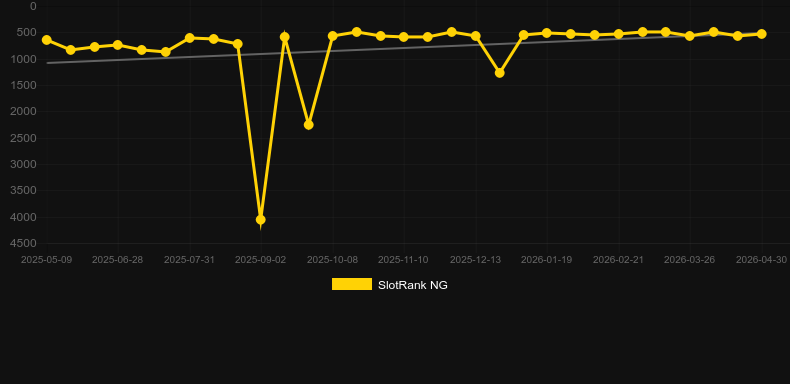Click the 3500 value on the y-axis
The height and width of the screenshot is (384, 790).
coord(24,190)
